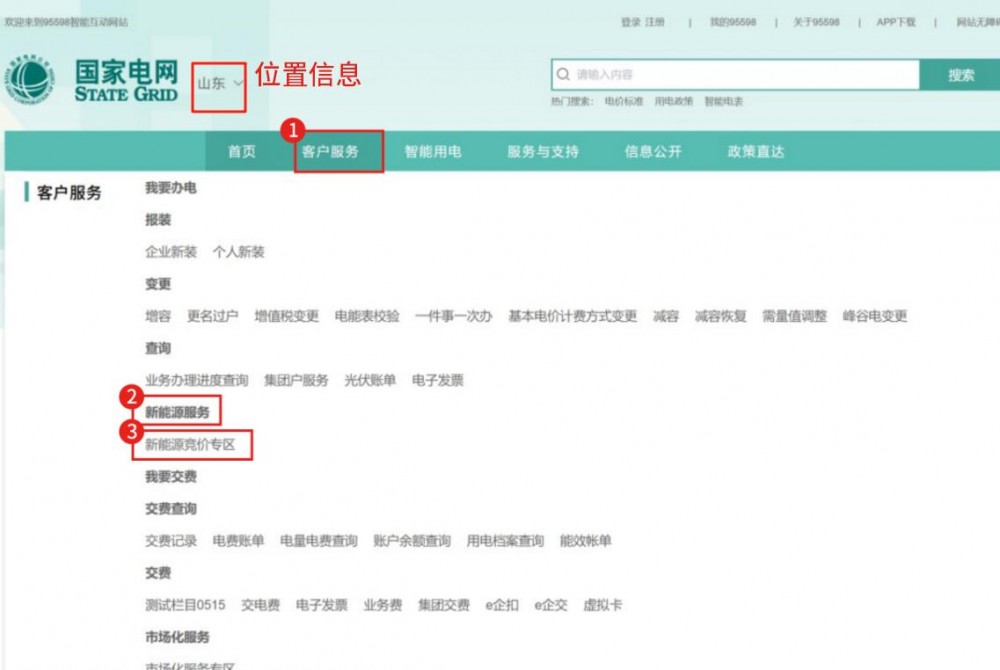Open the APP下载 link
1000x670 pixels.
[x=895, y=22]
